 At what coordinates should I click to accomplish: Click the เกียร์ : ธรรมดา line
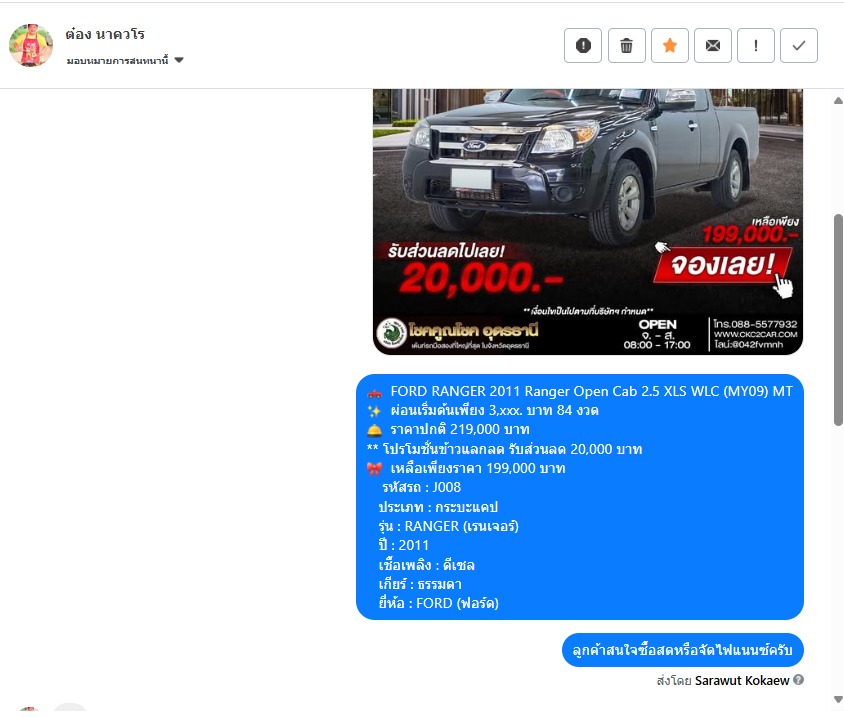[420, 585]
